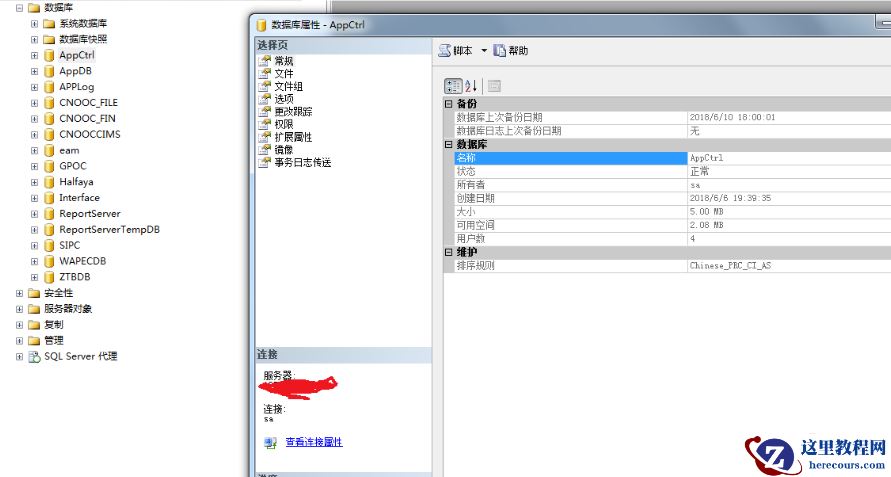Click the database icon in dialog title bar

pyautogui.click(x=261, y=25)
